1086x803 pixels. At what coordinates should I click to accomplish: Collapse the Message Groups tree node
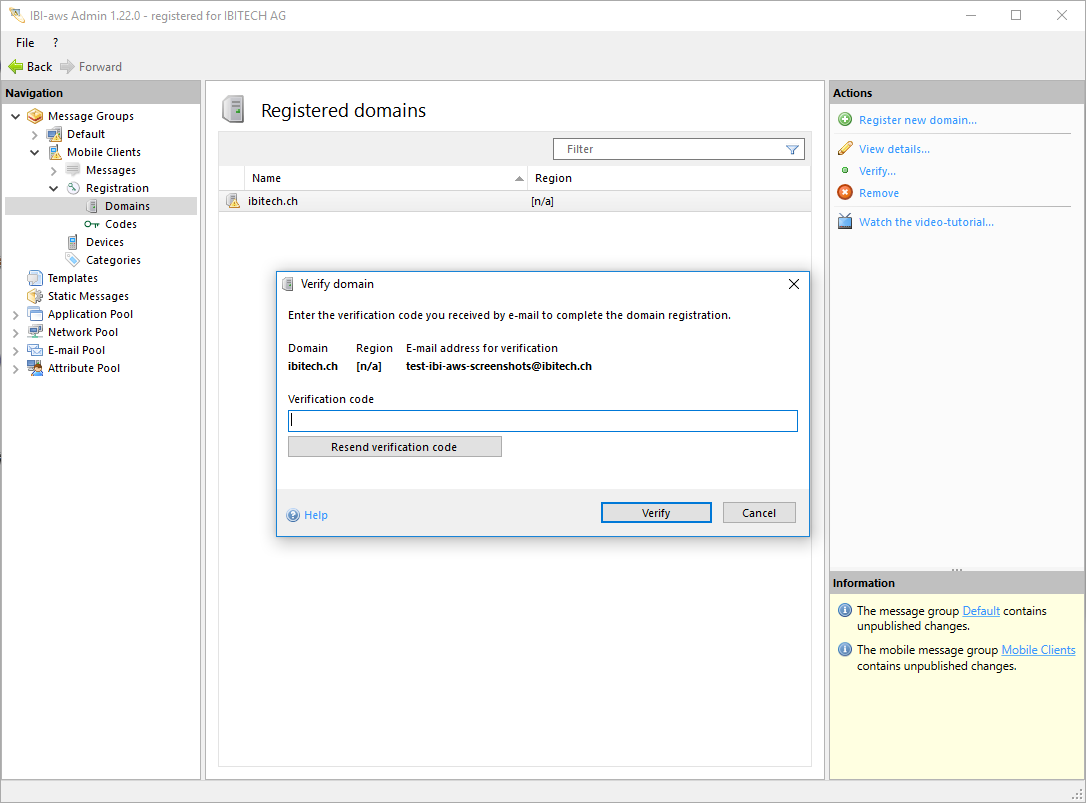click(16, 116)
